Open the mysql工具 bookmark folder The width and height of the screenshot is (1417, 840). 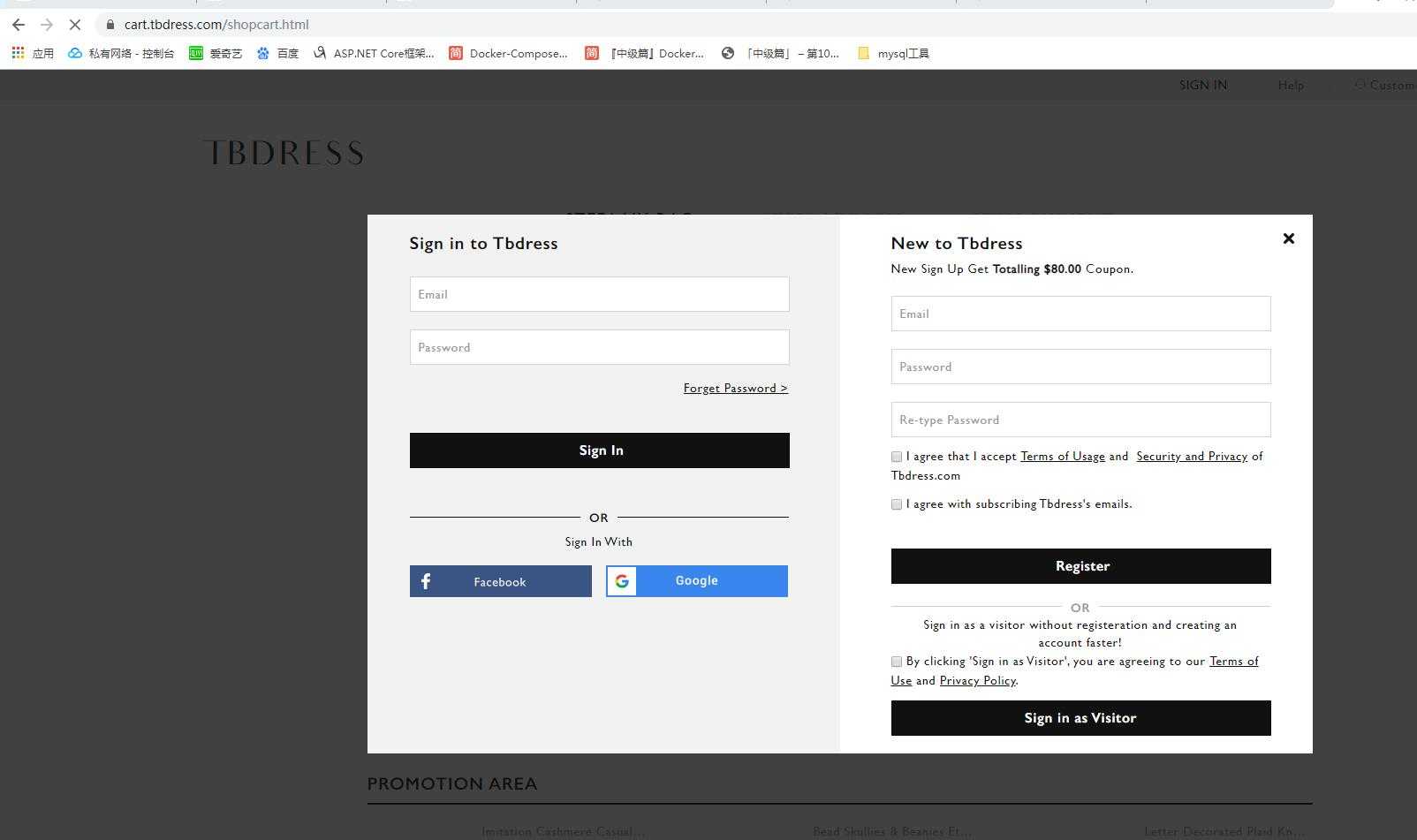point(893,53)
